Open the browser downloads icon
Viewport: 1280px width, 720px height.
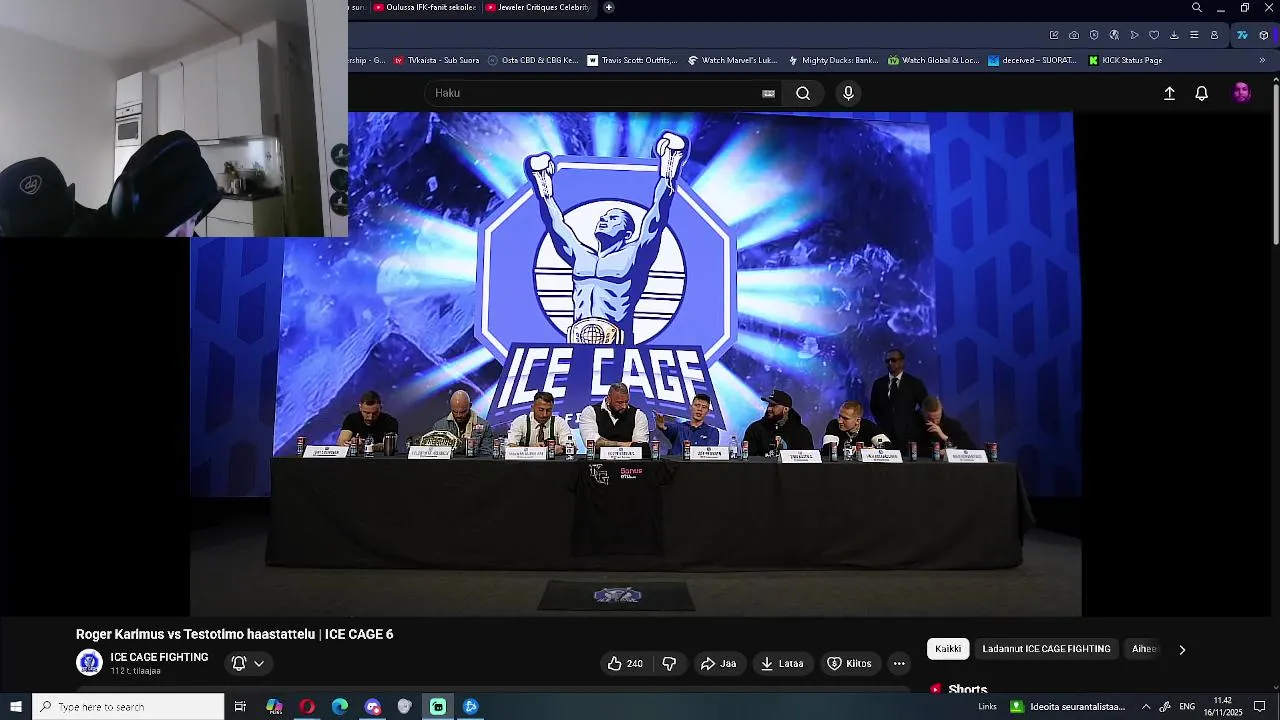1174,35
